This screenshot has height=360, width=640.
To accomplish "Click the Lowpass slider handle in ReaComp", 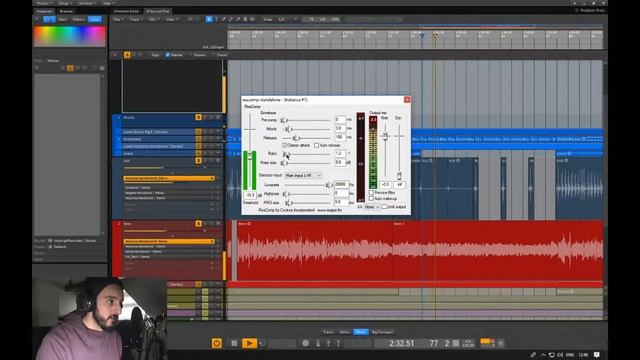I will [x=329, y=185].
